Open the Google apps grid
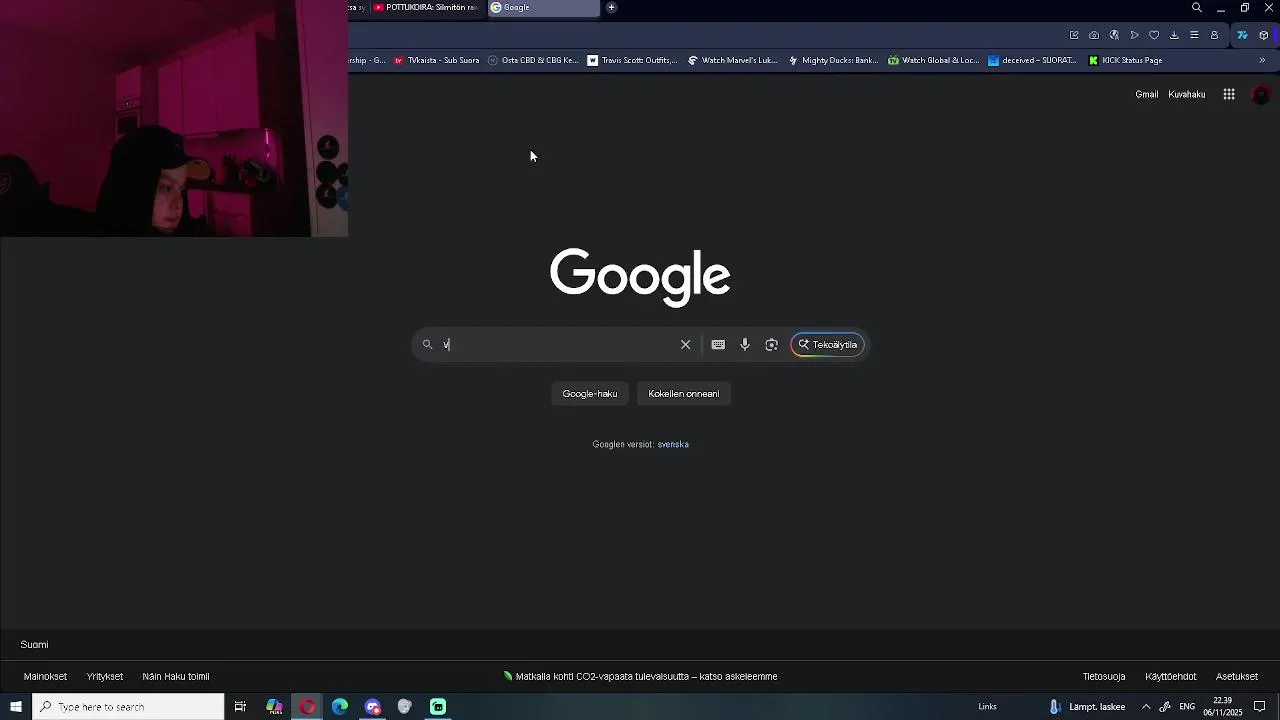Viewport: 1280px width, 720px height. pos(1229,94)
